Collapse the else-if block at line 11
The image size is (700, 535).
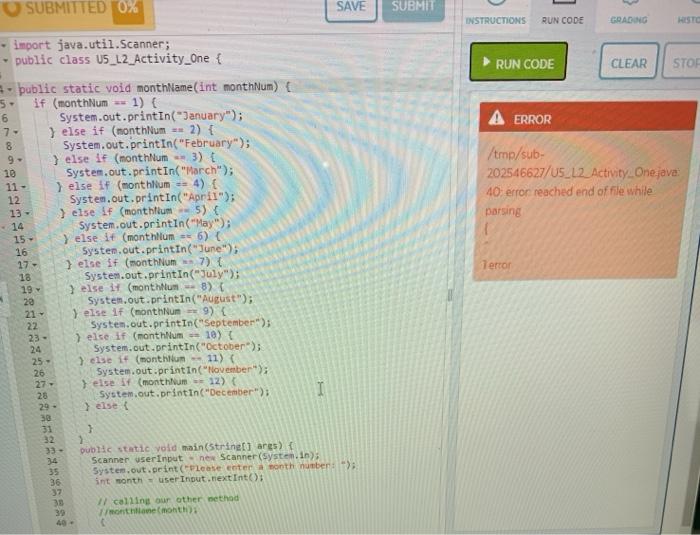click(24, 187)
